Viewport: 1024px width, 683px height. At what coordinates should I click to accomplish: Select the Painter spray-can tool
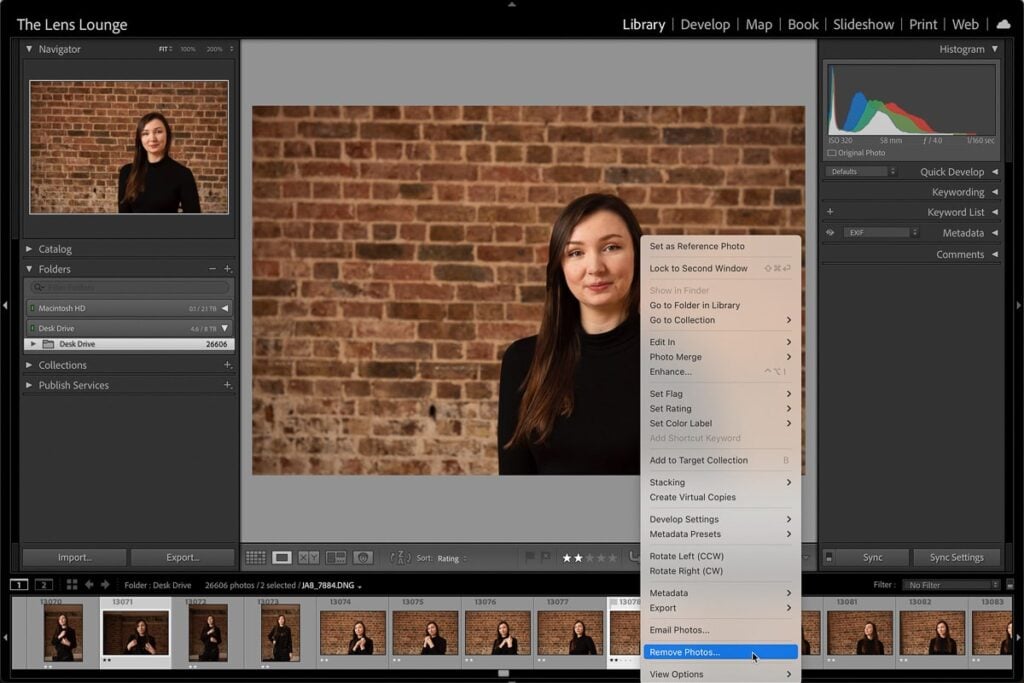click(364, 557)
